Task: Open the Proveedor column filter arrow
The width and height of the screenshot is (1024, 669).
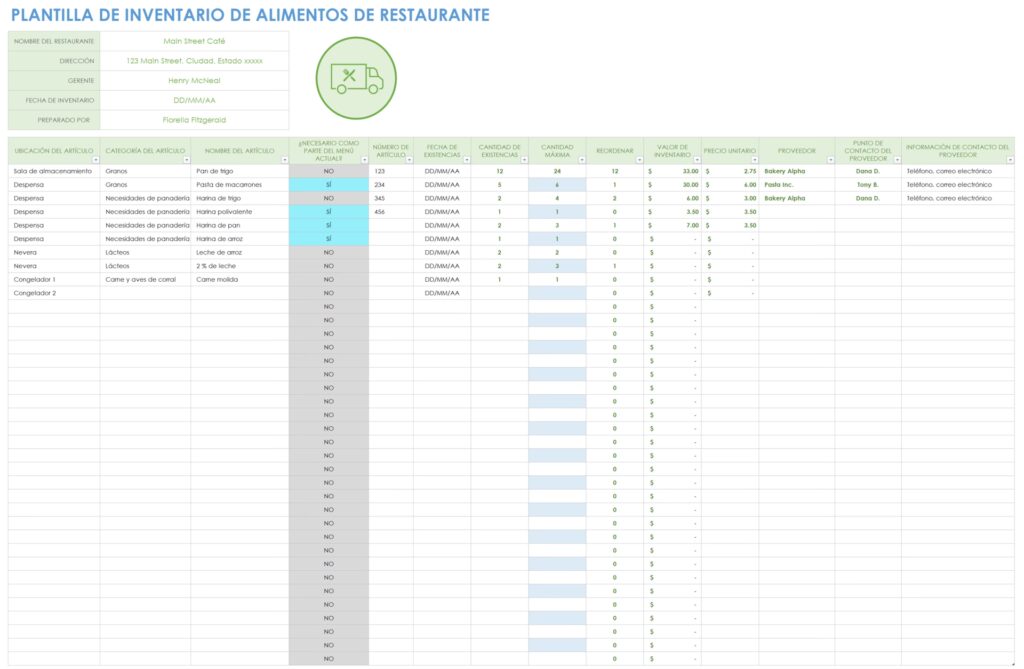Action: 830,160
